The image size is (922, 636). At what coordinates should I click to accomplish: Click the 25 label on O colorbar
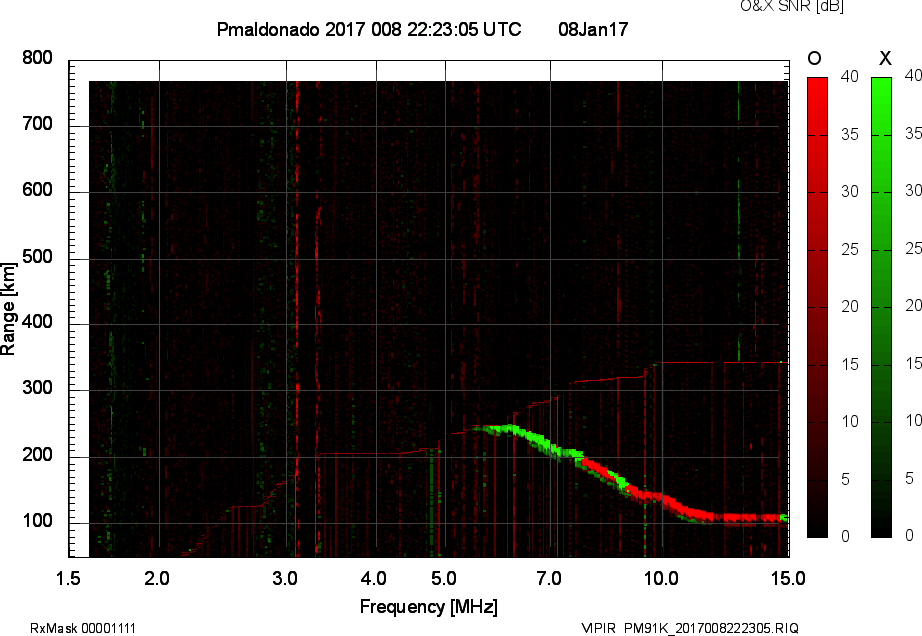pos(849,250)
